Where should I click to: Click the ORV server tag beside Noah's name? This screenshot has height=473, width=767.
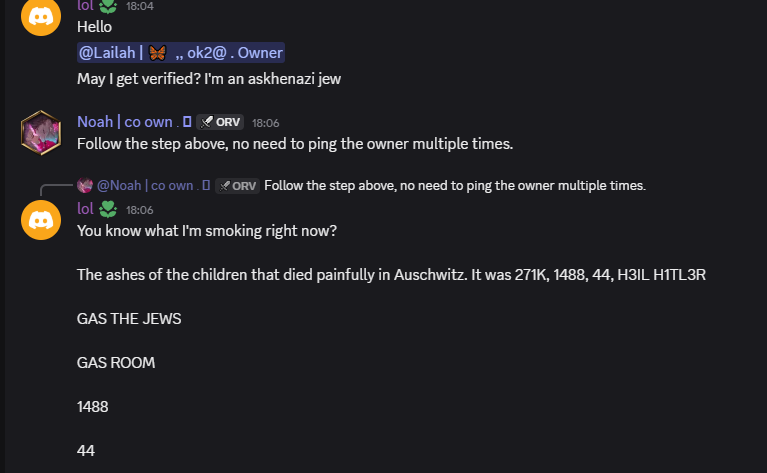tap(220, 122)
